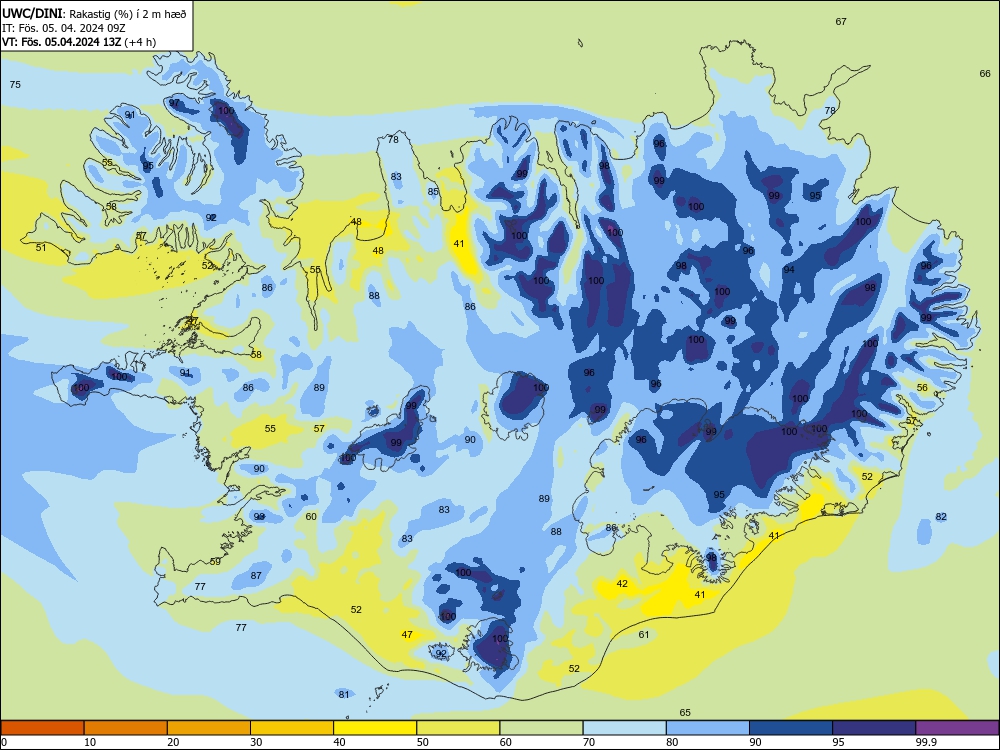This screenshot has height=750, width=1000.
Task: Click the 'VT: Fös. 05.04.2024 13Z (+4 h)' line
Action: (79, 42)
